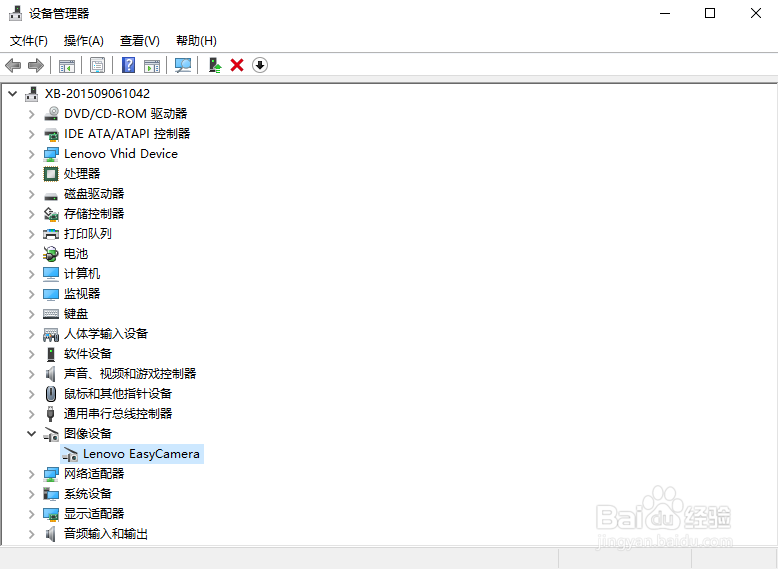This screenshot has height=569, width=778.
Task: Maximize the 设备管理器 window
Action: [x=710, y=13]
